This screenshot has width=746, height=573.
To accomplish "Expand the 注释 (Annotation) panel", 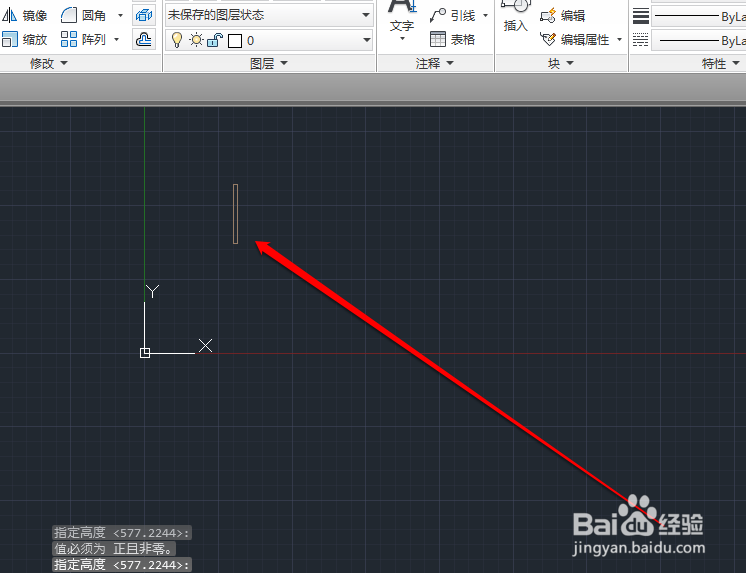I will pyautogui.click(x=434, y=63).
